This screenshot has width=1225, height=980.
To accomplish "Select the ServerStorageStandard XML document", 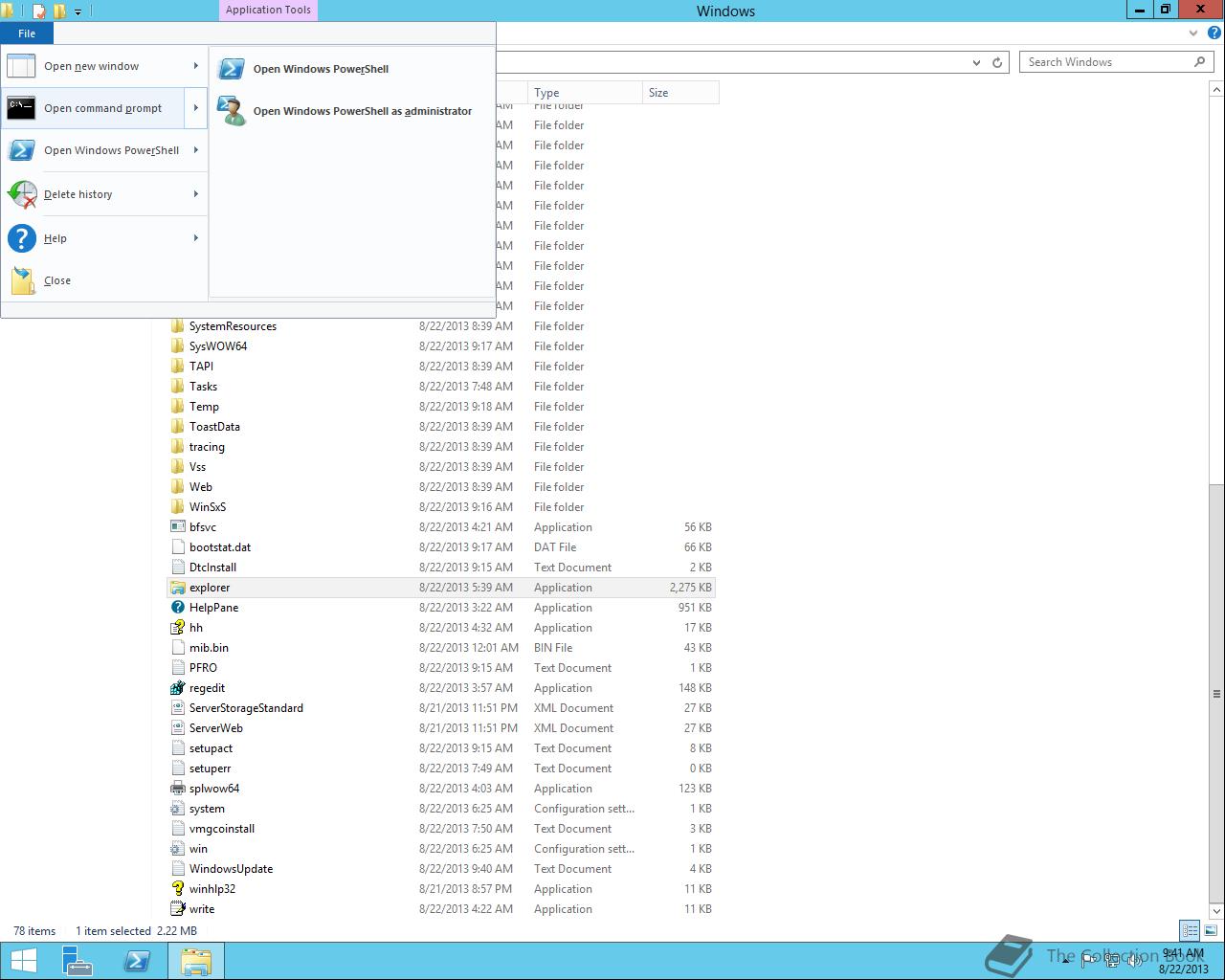I will click(246, 708).
